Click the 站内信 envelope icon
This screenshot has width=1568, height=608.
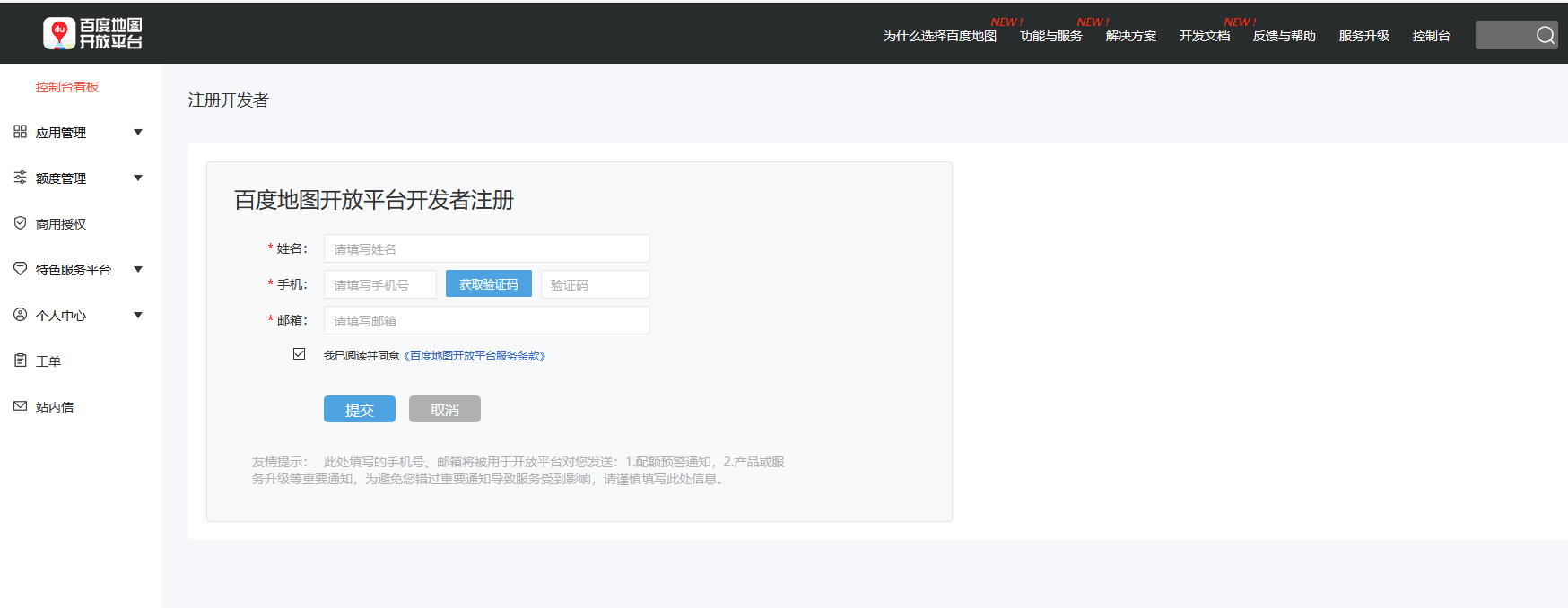tap(20, 406)
